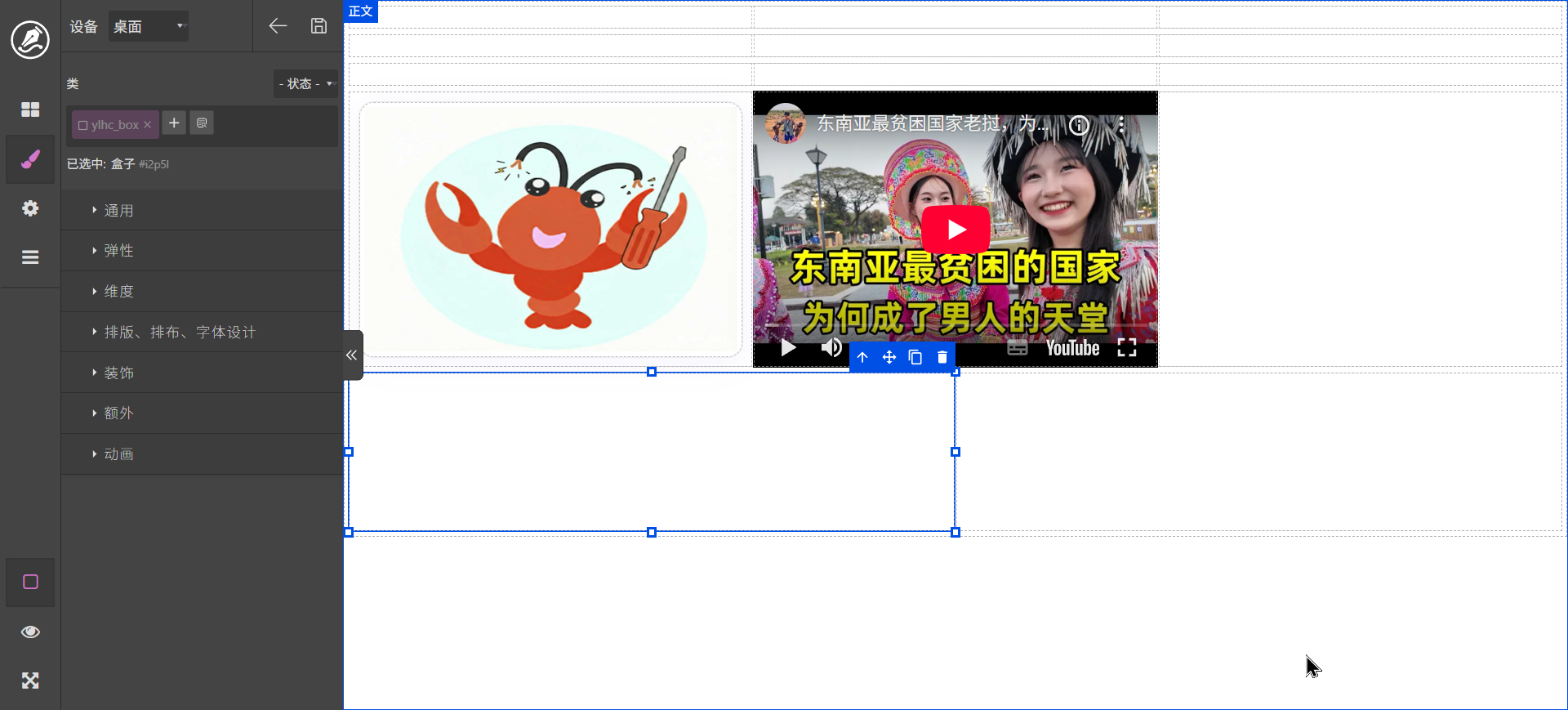Open the layers list icon
This screenshot has height=710, width=1568.
coord(30,257)
